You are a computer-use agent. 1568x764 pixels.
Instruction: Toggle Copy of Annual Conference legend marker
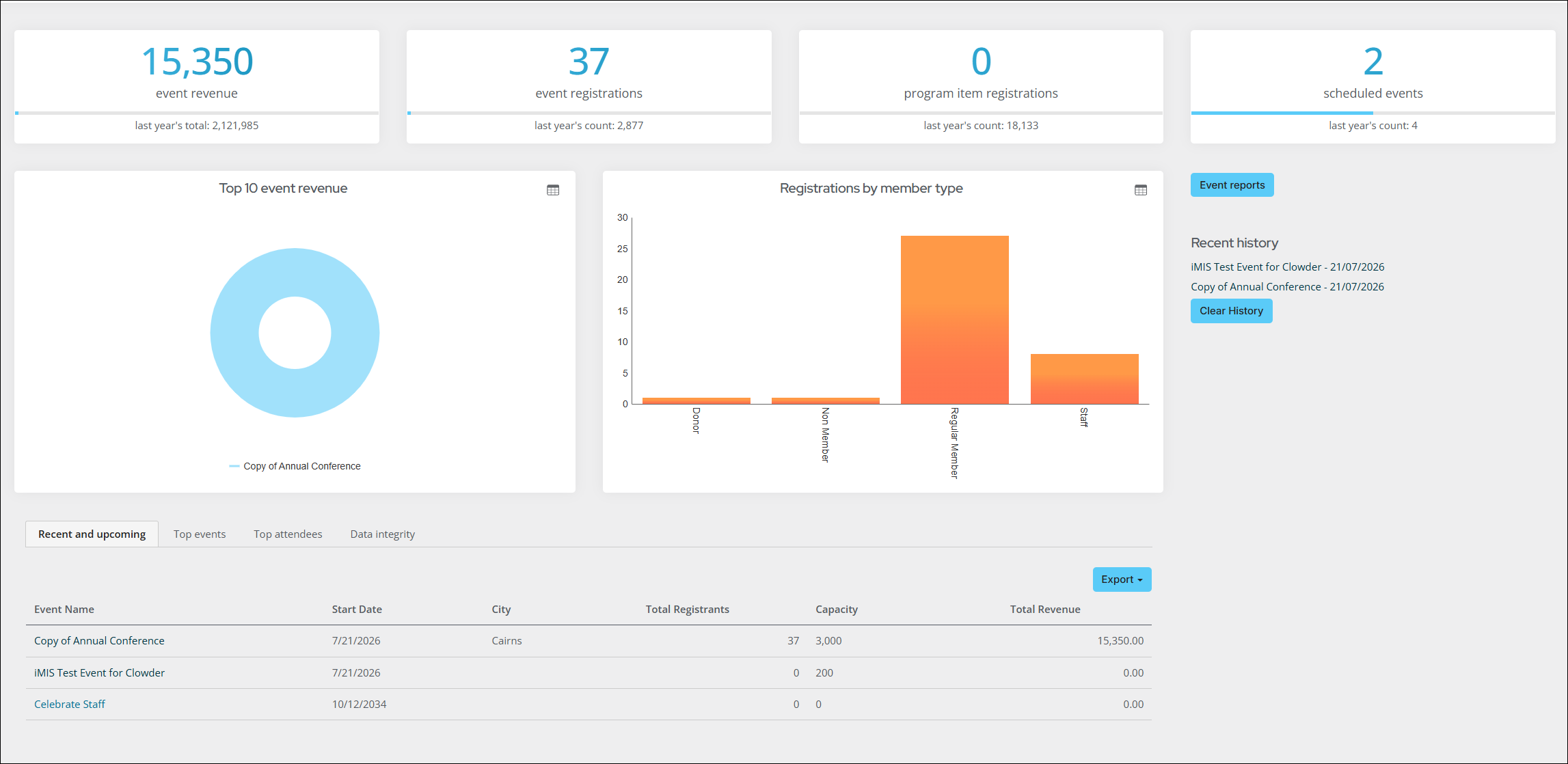(x=234, y=466)
